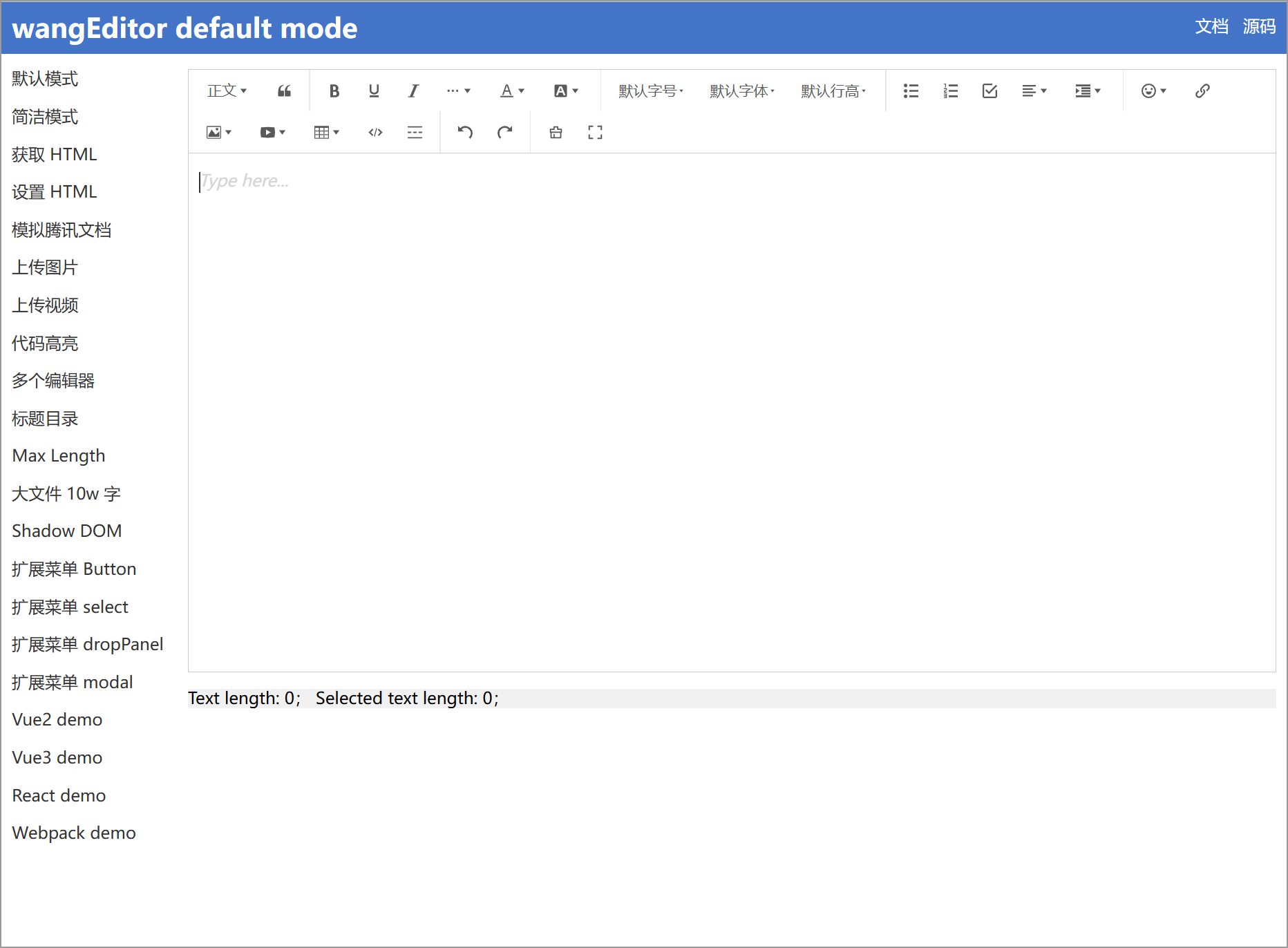Open the 代码高亮 demo
1288x948 pixels.
[x=45, y=343]
